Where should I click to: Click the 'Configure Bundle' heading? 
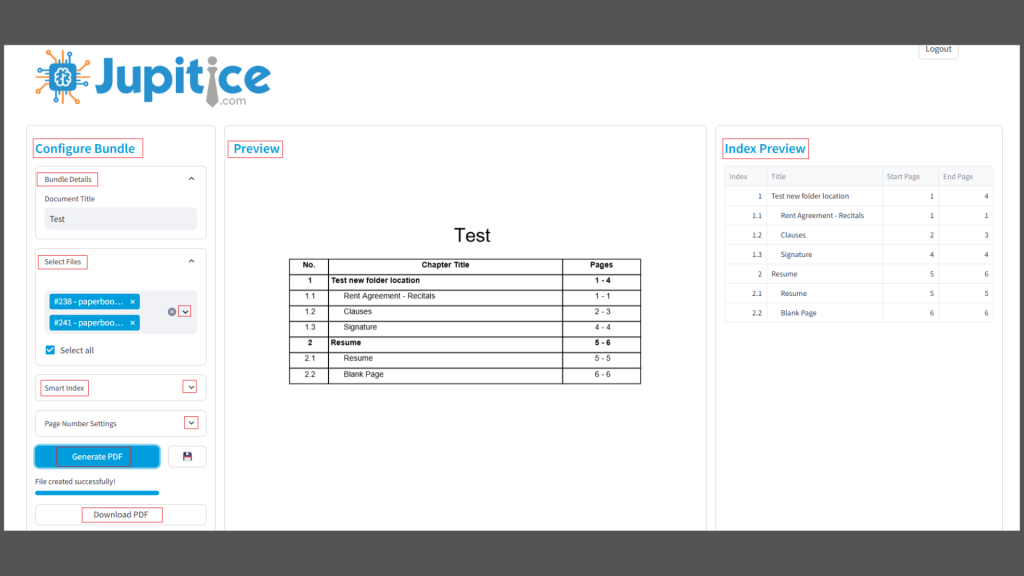tap(85, 148)
